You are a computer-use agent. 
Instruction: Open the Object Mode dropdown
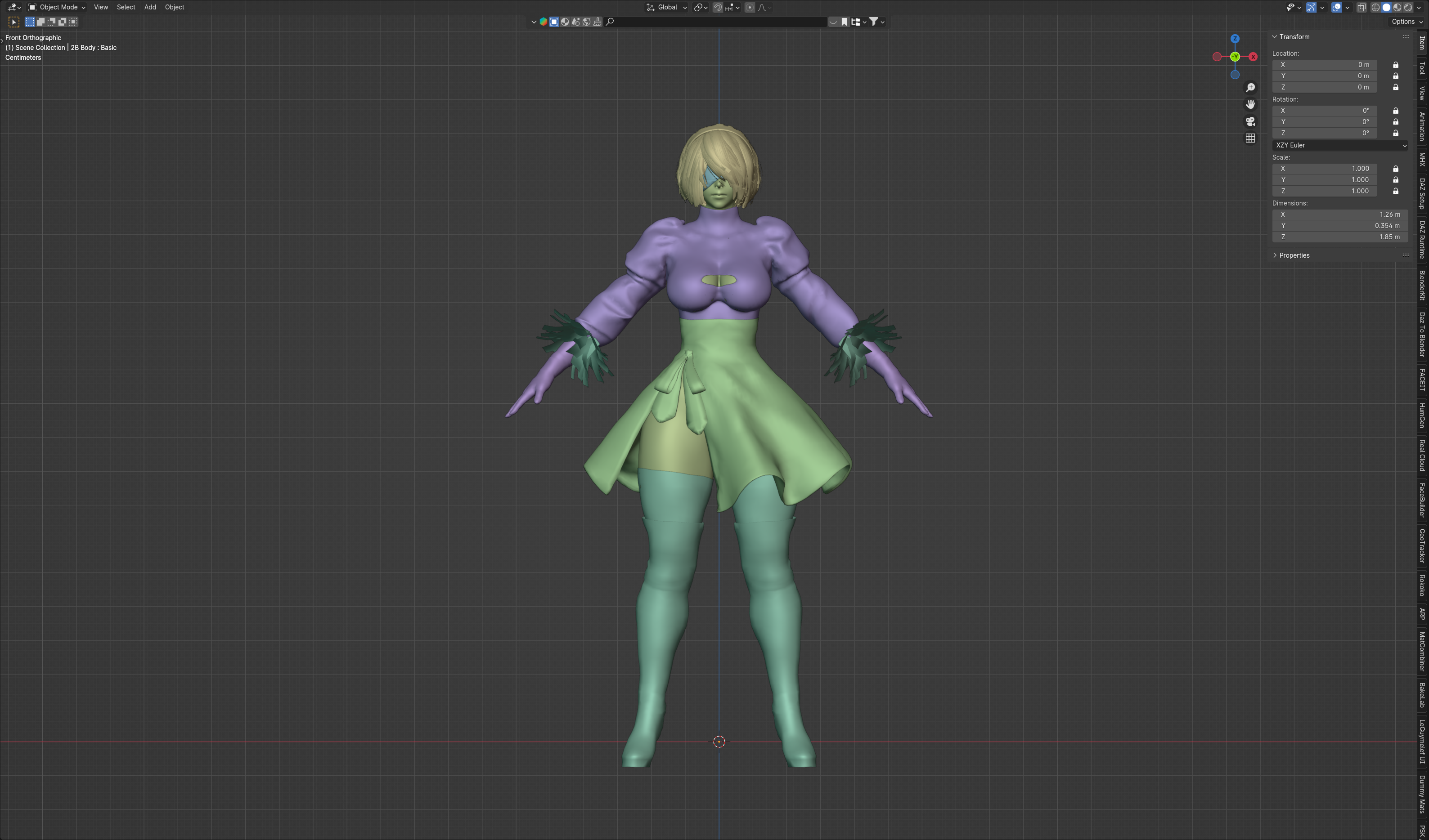[x=57, y=7]
